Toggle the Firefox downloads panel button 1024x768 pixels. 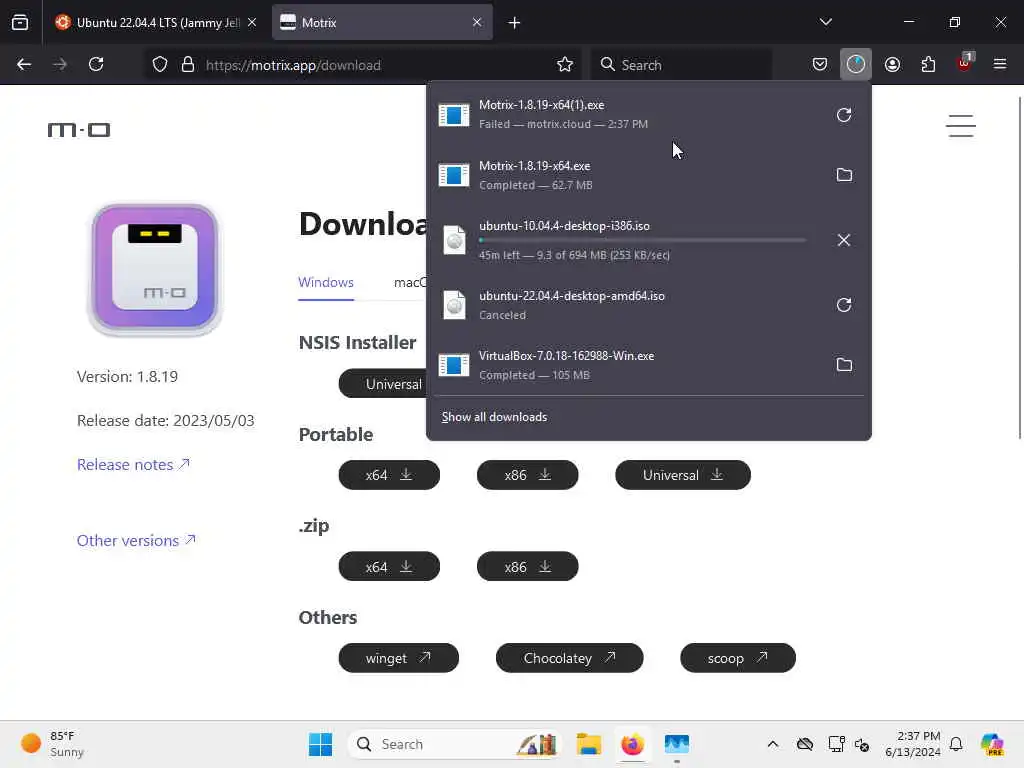point(856,64)
